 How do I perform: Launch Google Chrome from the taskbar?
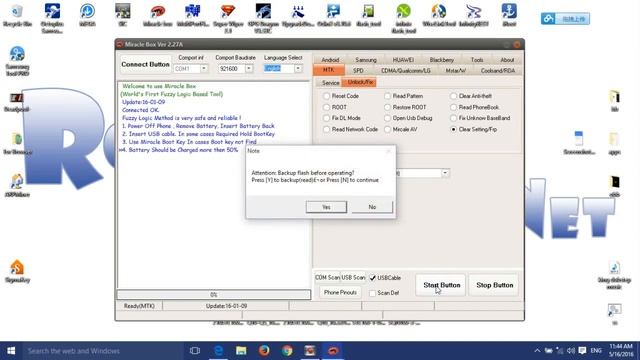287,351
